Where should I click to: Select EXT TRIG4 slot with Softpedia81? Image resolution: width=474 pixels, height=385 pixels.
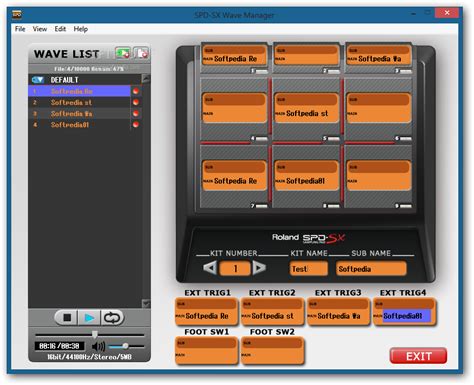pyautogui.click(x=405, y=311)
